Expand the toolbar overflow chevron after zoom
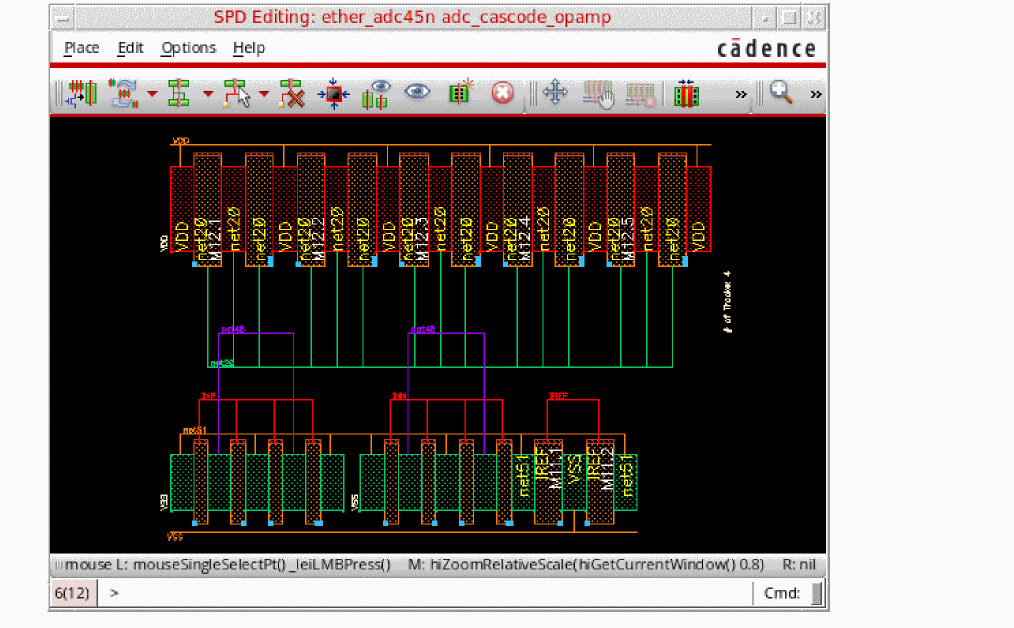This screenshot has width=1014, height=628. coord(816,94)
